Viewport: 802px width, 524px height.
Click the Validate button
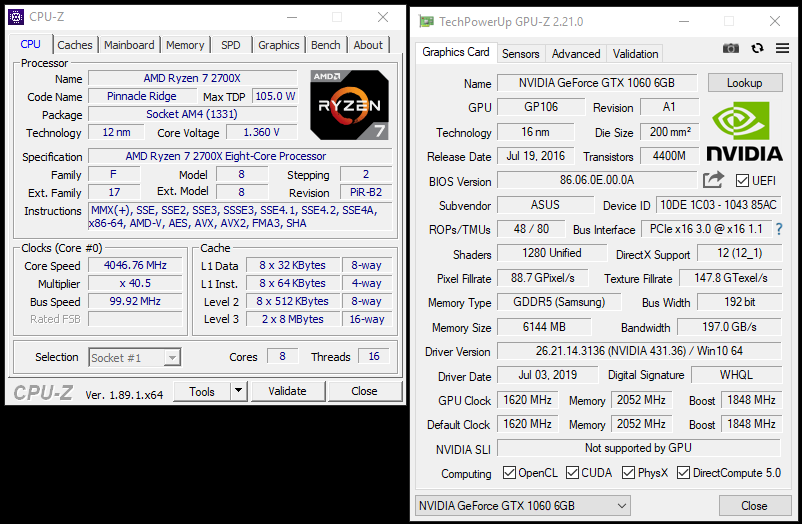point(287,391)
